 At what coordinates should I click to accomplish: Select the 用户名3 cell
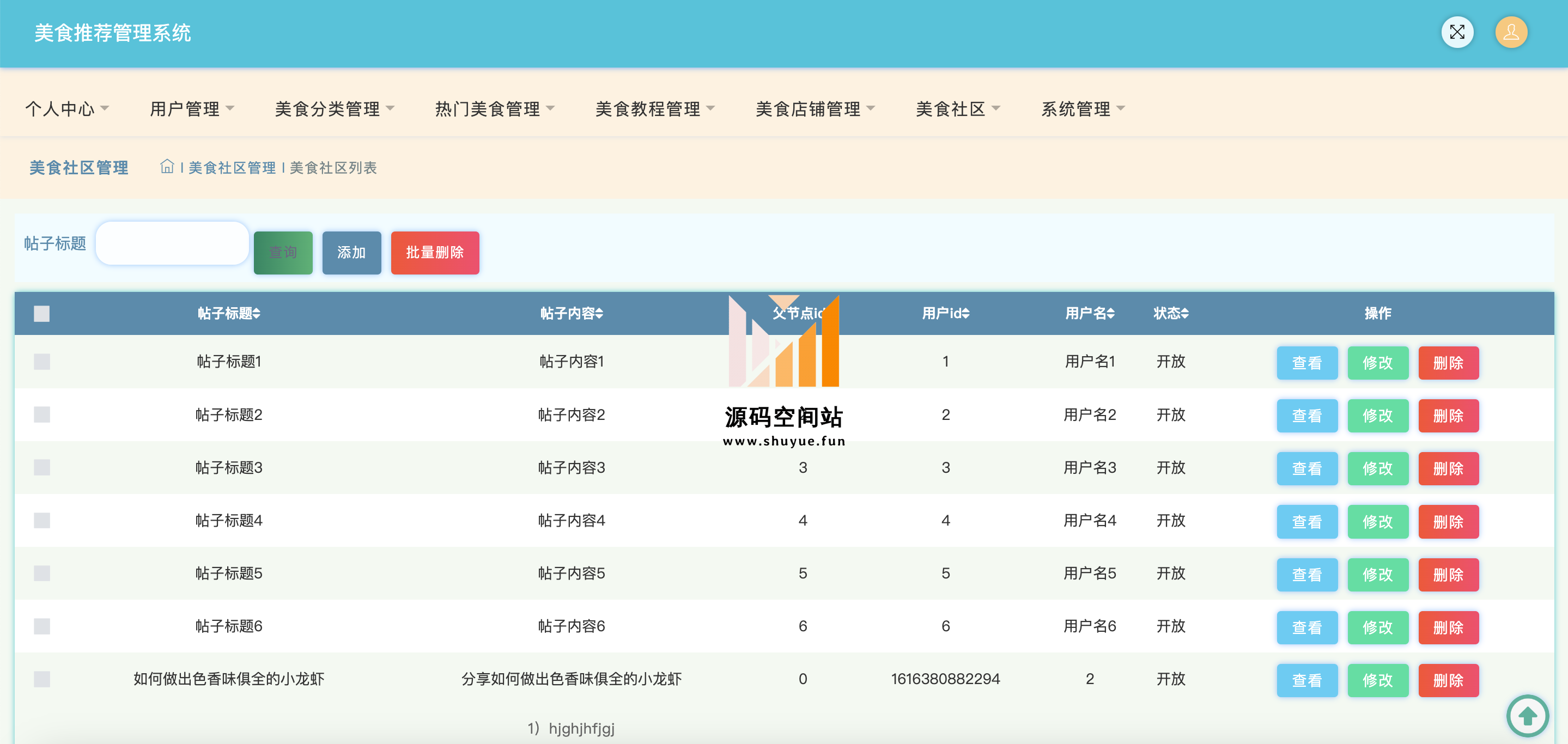pyautogui.click(x=1090, y=467)
